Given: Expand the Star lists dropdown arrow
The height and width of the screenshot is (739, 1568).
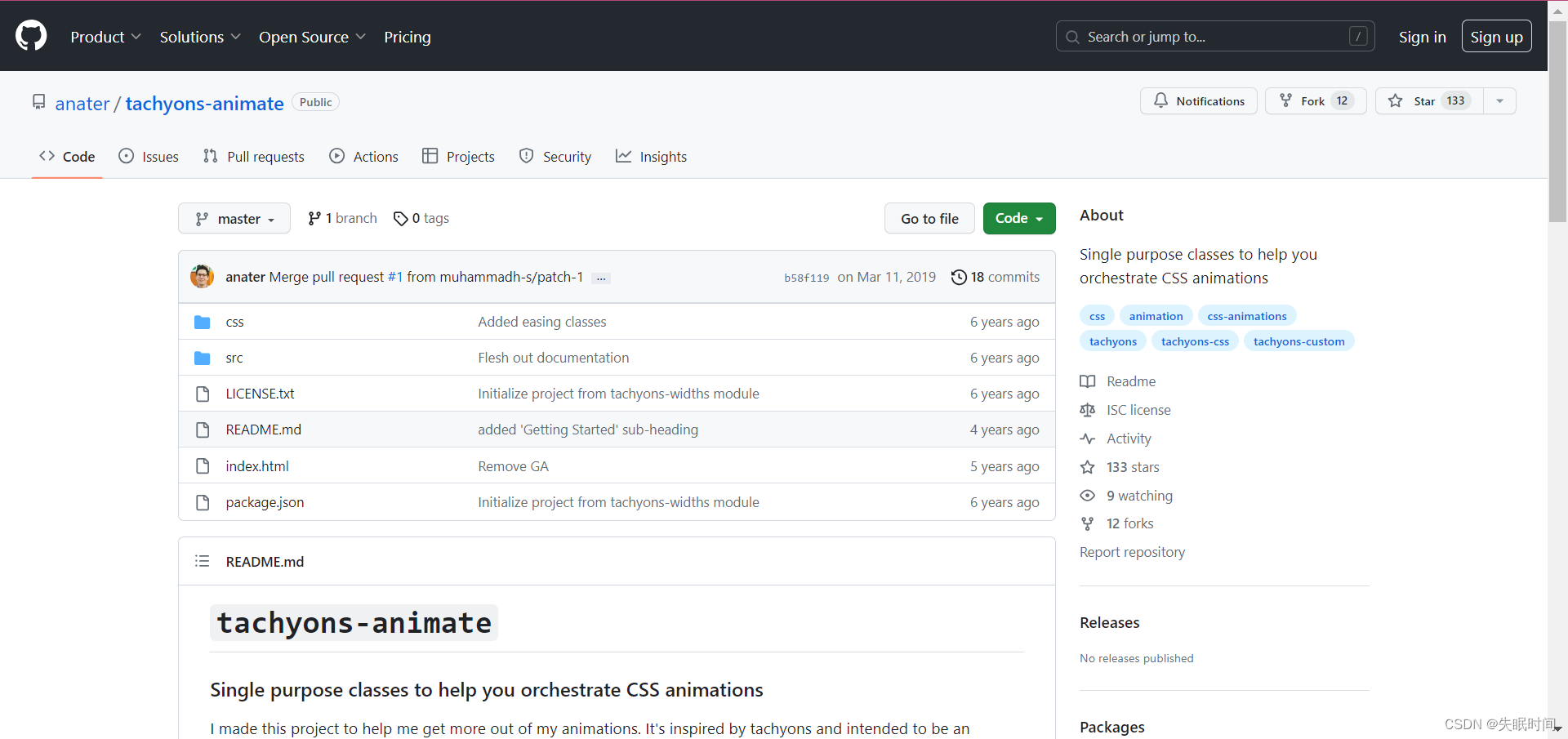Looking at the screenshot, I should pos(1499,100).
